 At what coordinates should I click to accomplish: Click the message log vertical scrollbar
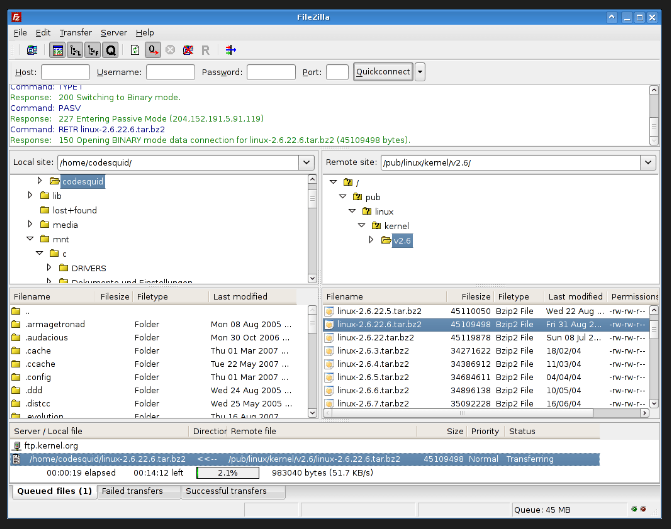pyautogui.click(x=653, y=116)
